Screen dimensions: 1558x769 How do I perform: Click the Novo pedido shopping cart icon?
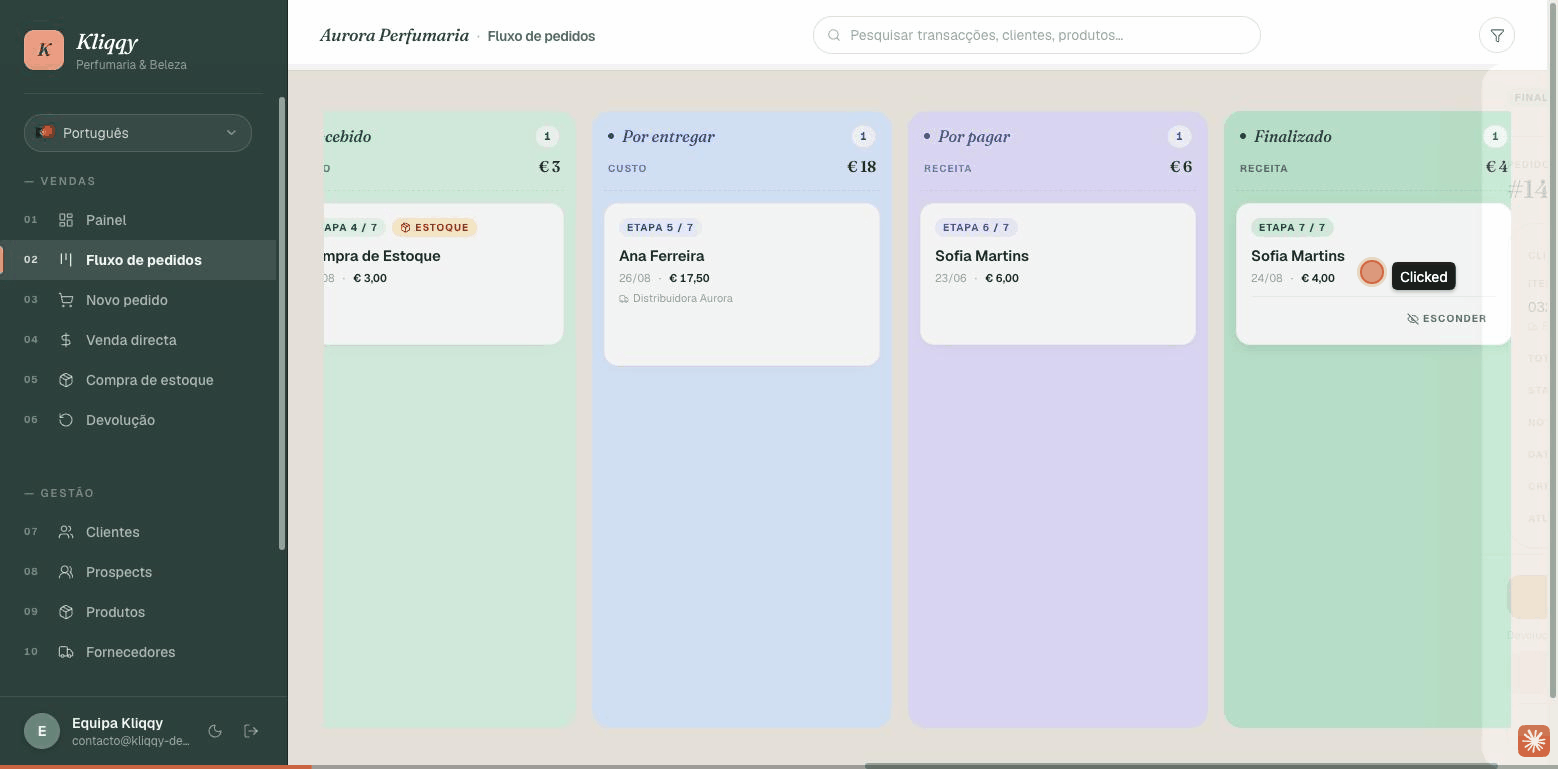(x=66, y=300)
